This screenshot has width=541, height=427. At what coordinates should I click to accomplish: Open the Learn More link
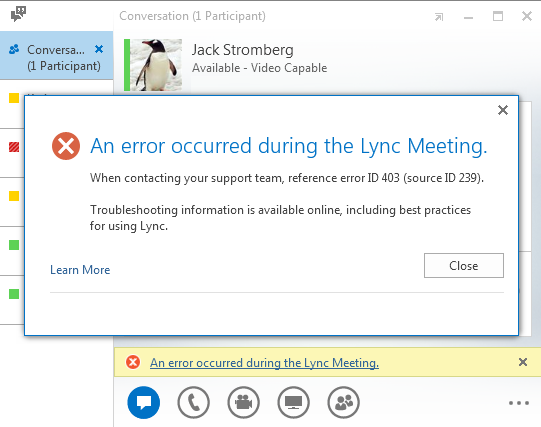point(80,270)
